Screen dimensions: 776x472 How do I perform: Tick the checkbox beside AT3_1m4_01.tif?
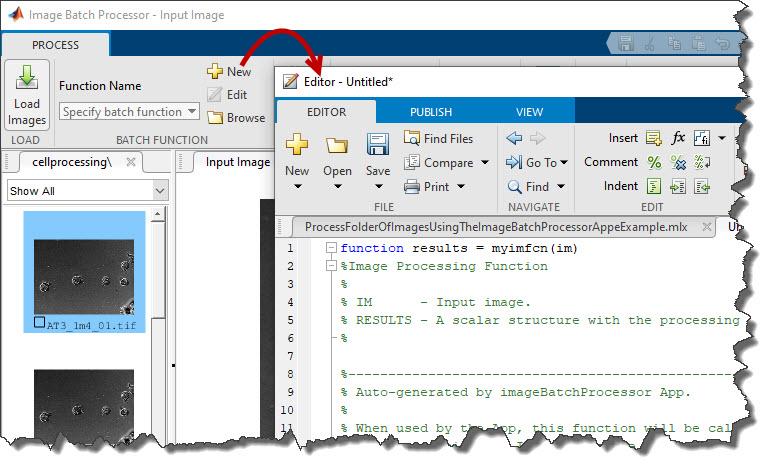coord(40,323)
